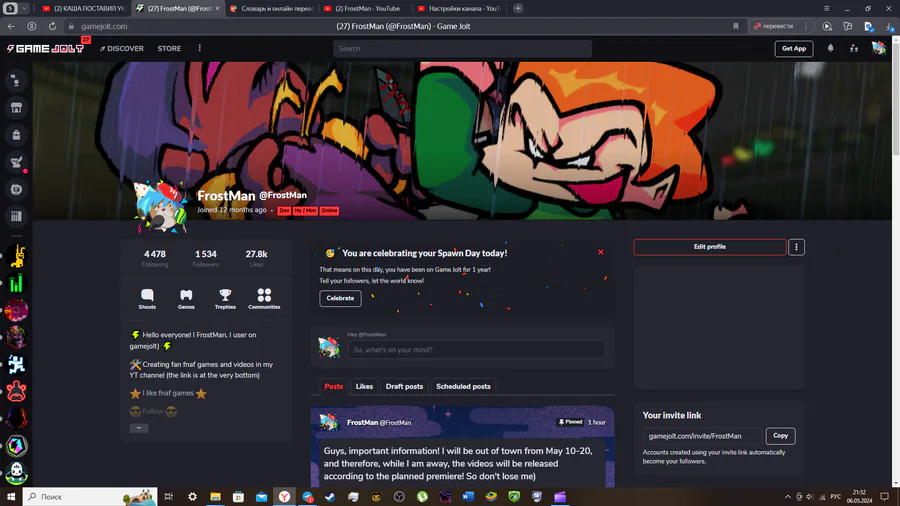Open quests icon with red dot
This screenshot has height=506, width=900.
[16, 162]
